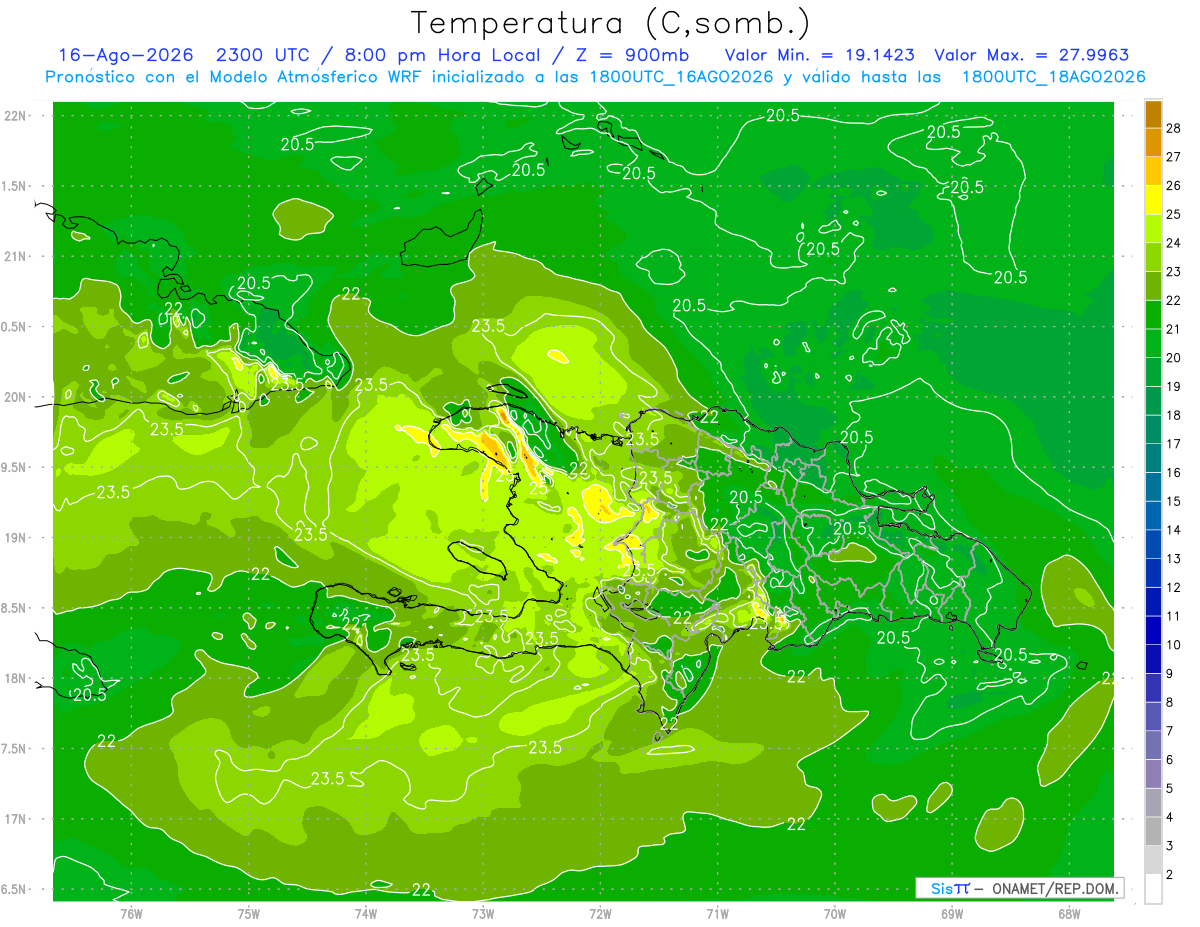Click the legend segment between 10 and 11
The width and height of the screenshot is (1200, 927).
pyautogui.click(x=1153, y=631)
